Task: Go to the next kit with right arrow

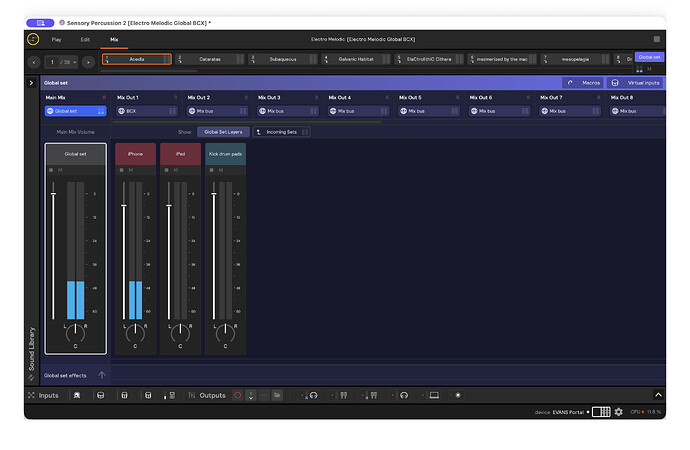Action: [88, 62]
